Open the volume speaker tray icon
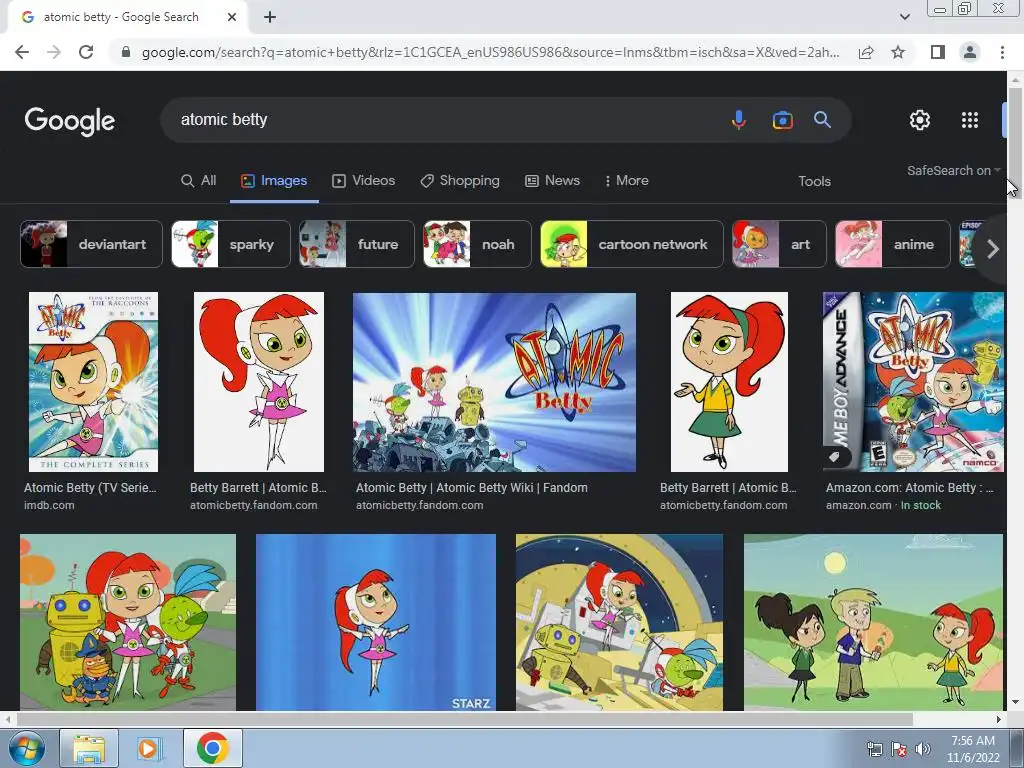The height and width of the screenshot is (768, 1024). [922, 749]
